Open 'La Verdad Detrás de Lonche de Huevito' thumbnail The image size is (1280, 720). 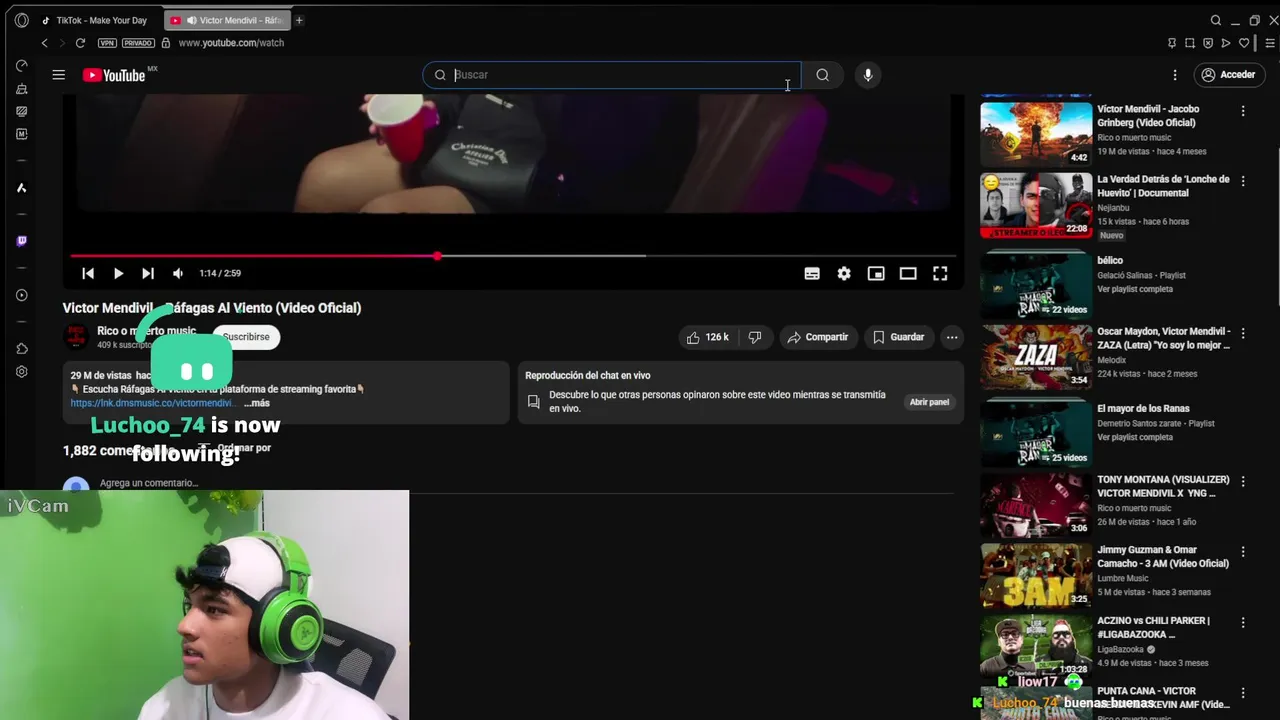tap(1036, 205)
